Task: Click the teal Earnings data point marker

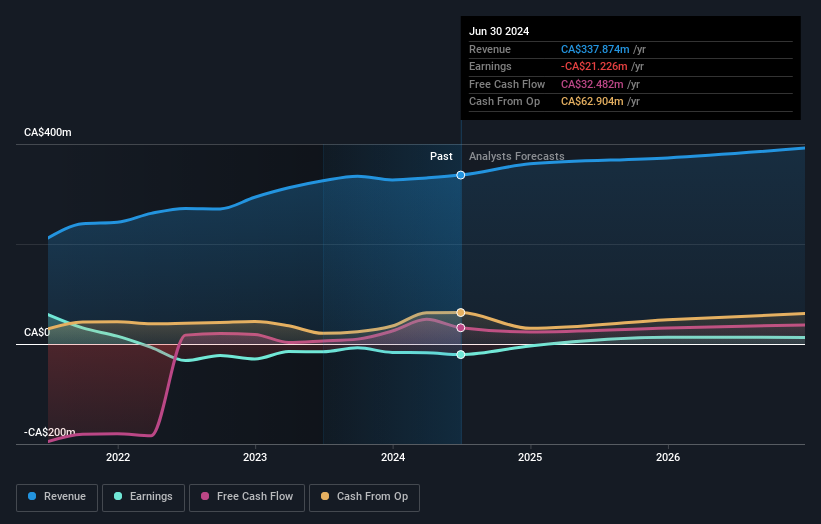Action: [x=461, y=354]
